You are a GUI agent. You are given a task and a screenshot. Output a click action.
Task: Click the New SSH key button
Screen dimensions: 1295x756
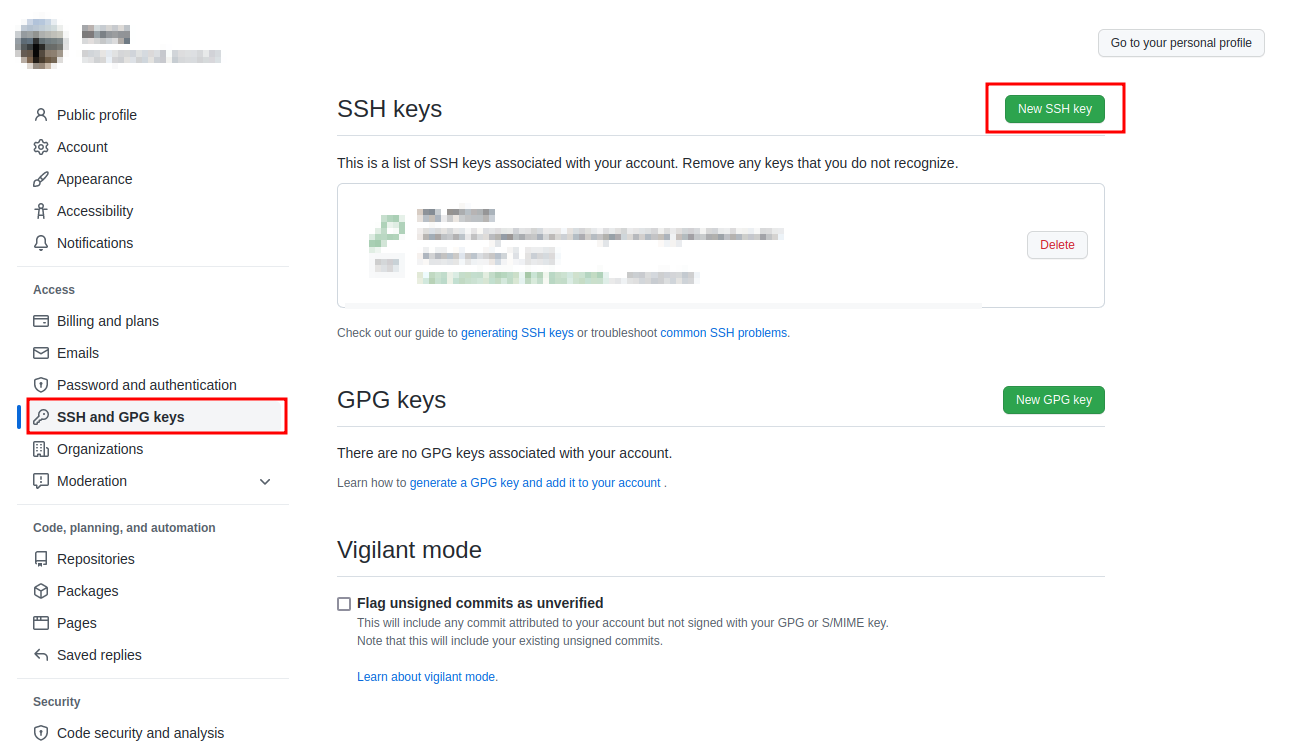point(1054,109)
